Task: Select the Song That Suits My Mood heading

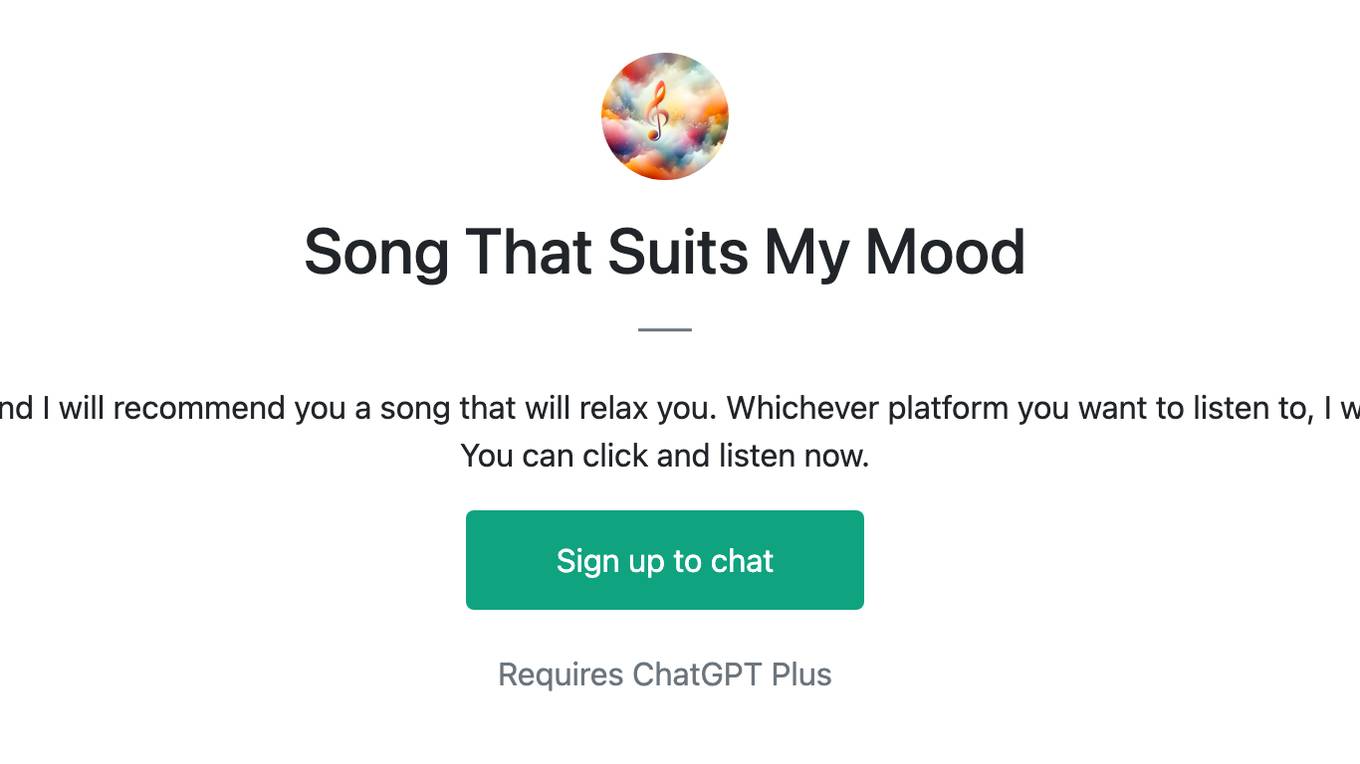Action: click(664, 251)
